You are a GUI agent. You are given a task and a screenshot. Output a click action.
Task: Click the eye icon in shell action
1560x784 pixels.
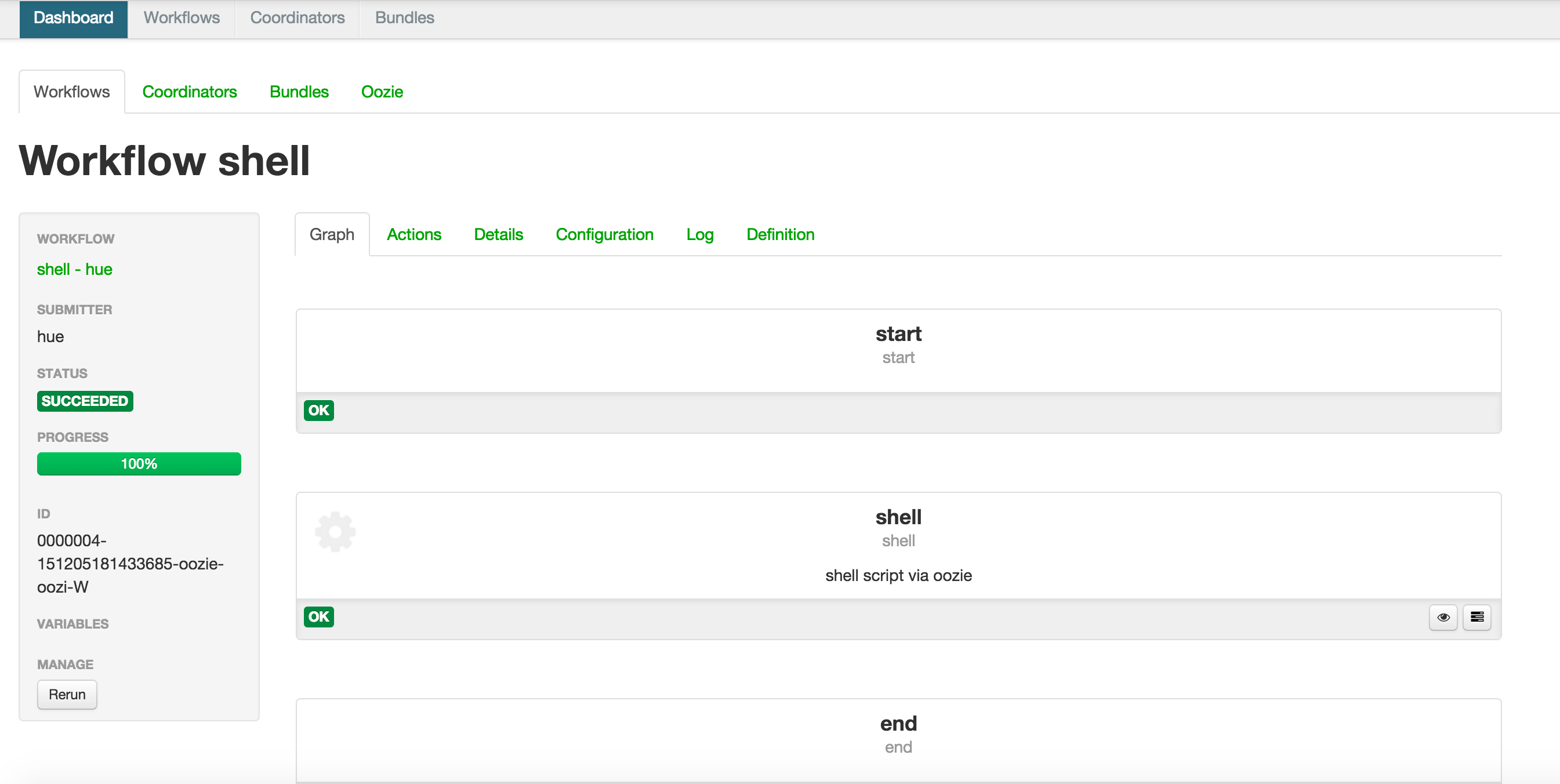[1442, 617]
